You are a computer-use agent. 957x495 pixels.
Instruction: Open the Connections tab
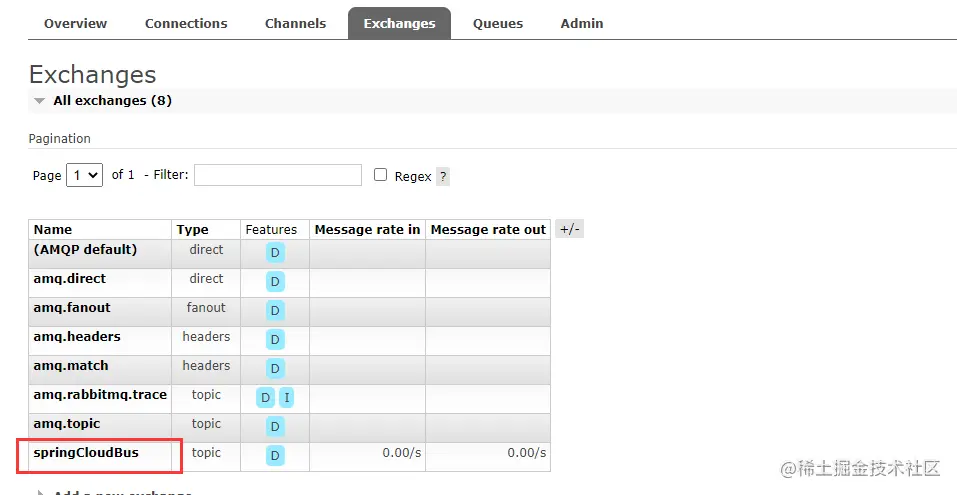(x=186, y=23)
